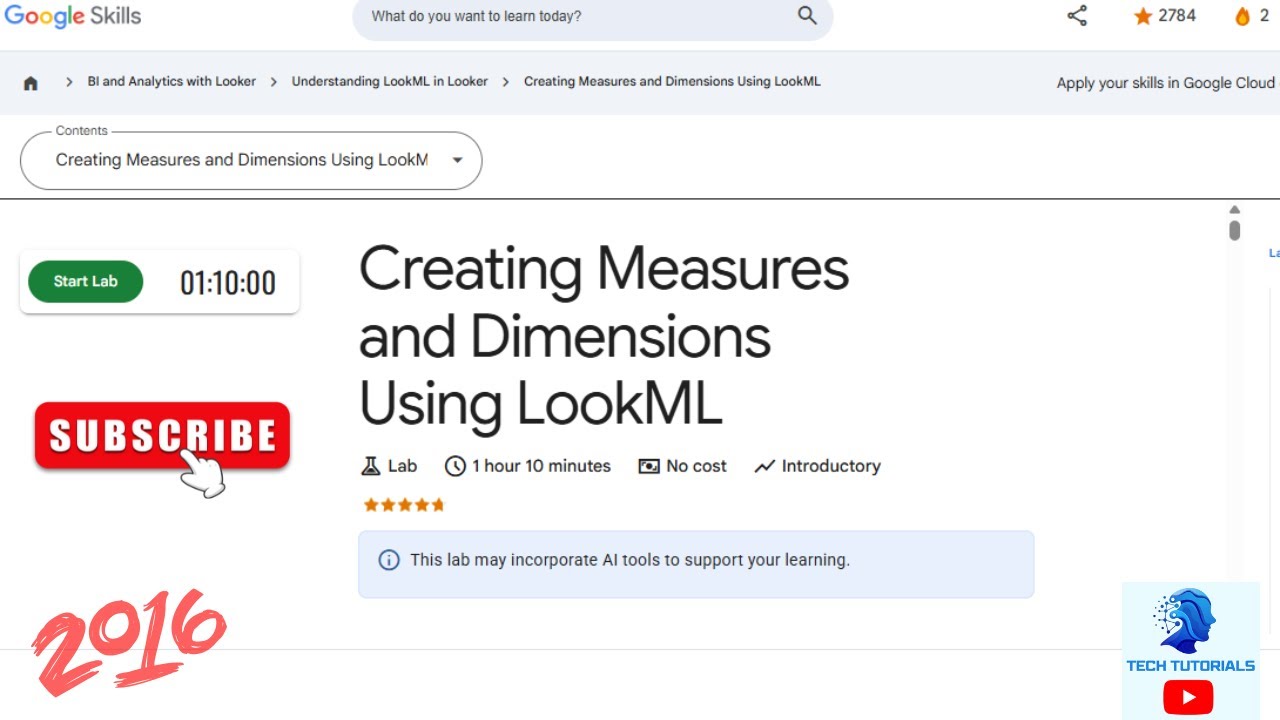Click the red Subscribe button graphic
The width and height of the screenshot is (1280, 720).
point(162,437)
